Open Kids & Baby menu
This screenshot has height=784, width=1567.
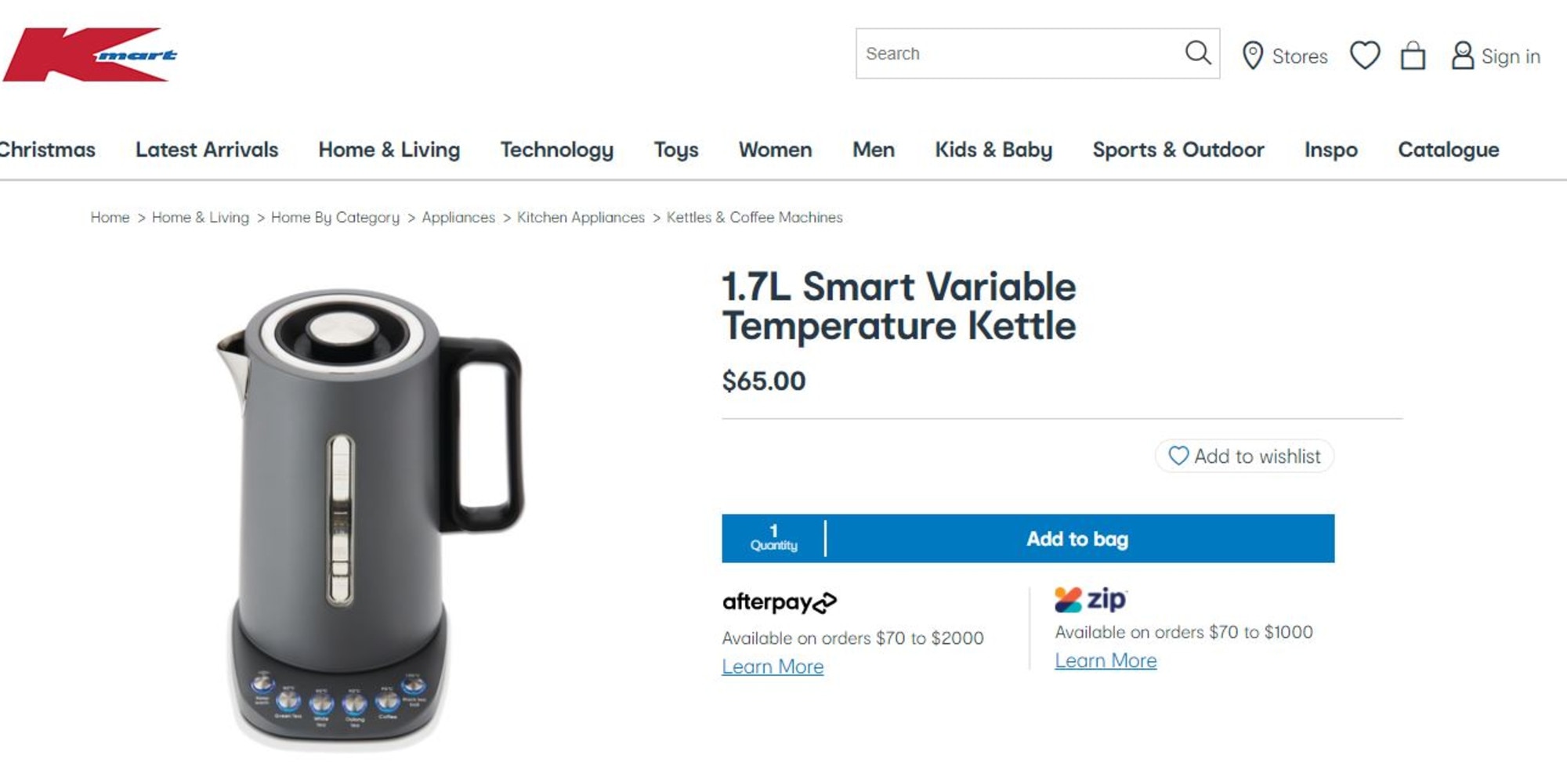993,150
